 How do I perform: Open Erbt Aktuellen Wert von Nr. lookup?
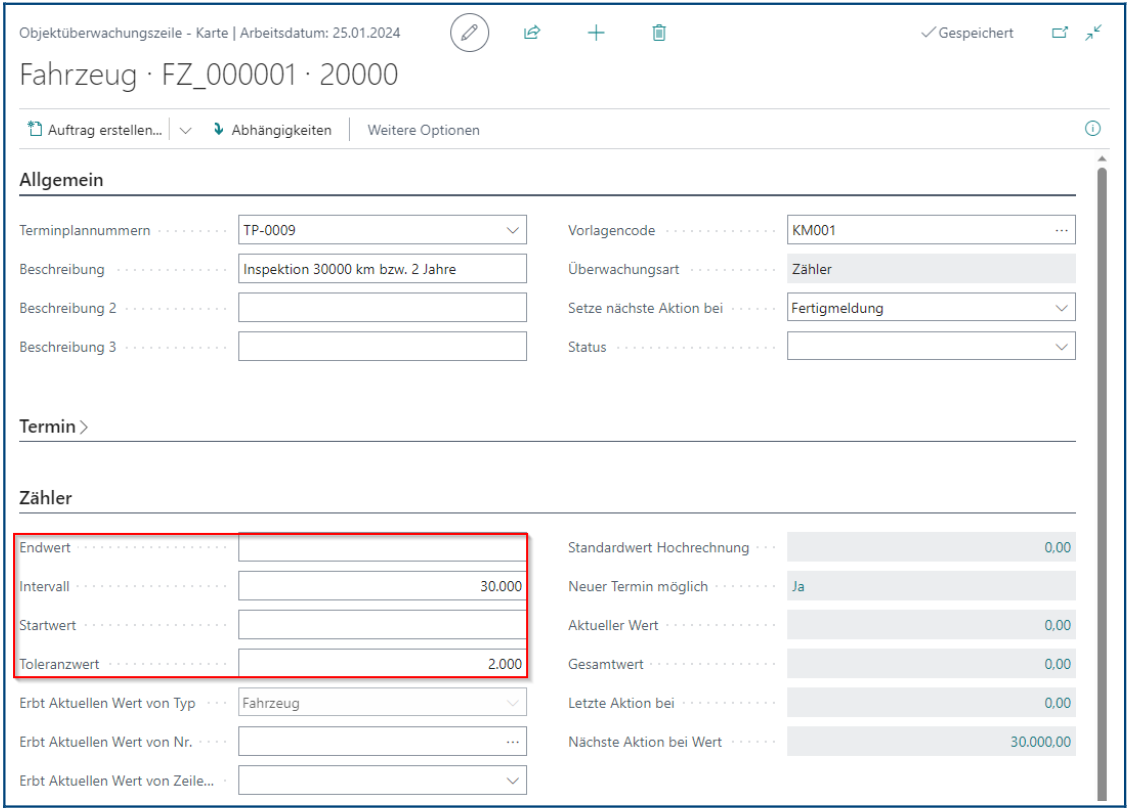point(513,742)
